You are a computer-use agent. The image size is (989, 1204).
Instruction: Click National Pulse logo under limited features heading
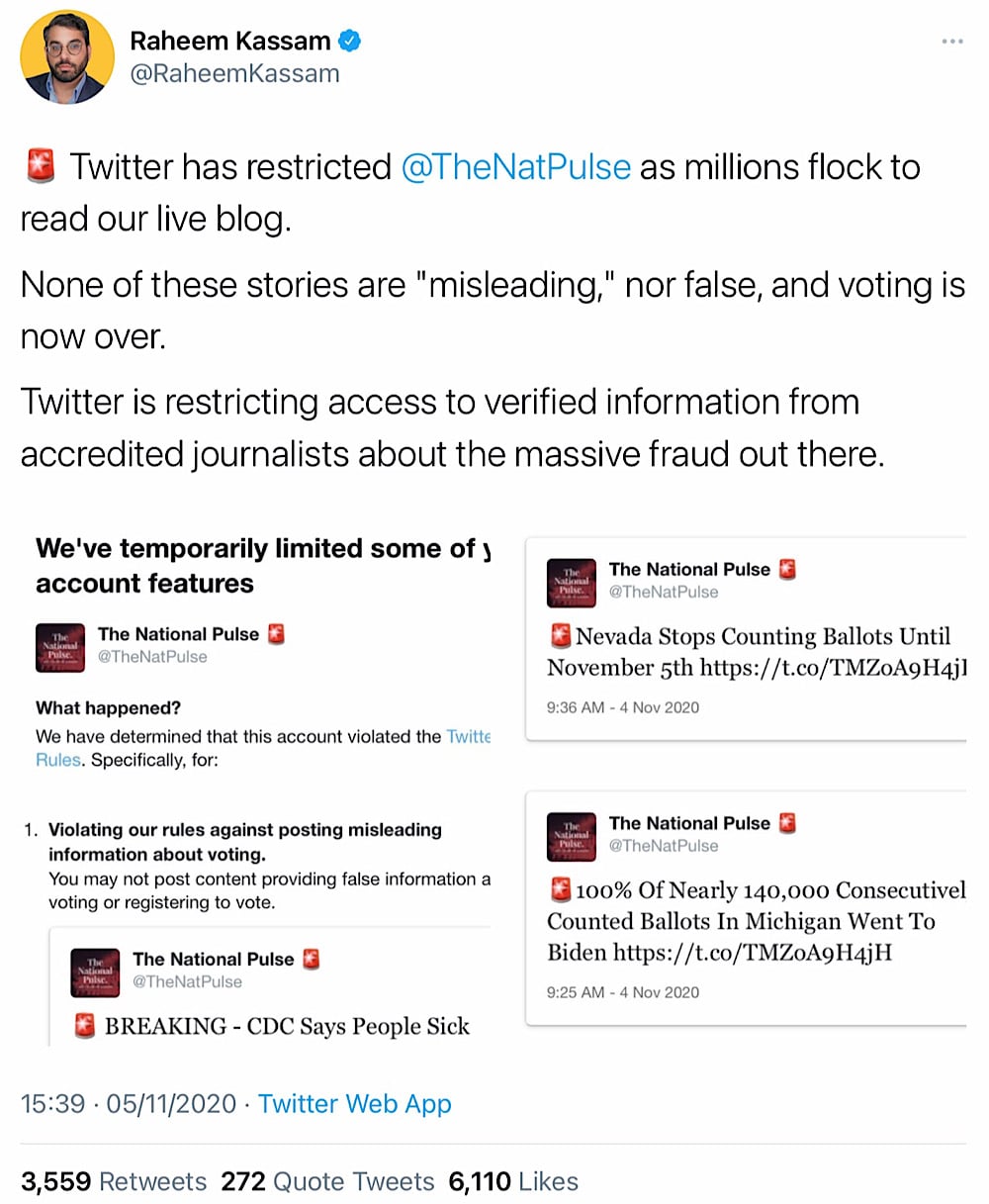click(x=60, y=647)
